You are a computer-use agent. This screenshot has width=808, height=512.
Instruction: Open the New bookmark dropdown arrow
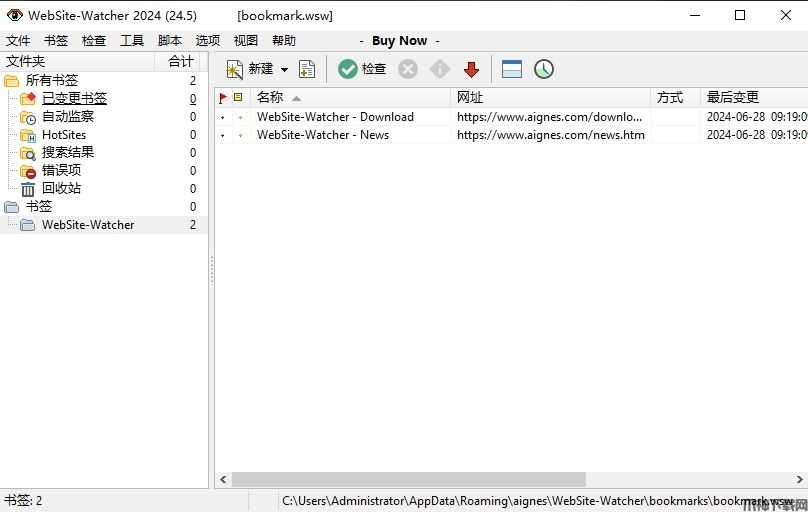click(284, 70)
